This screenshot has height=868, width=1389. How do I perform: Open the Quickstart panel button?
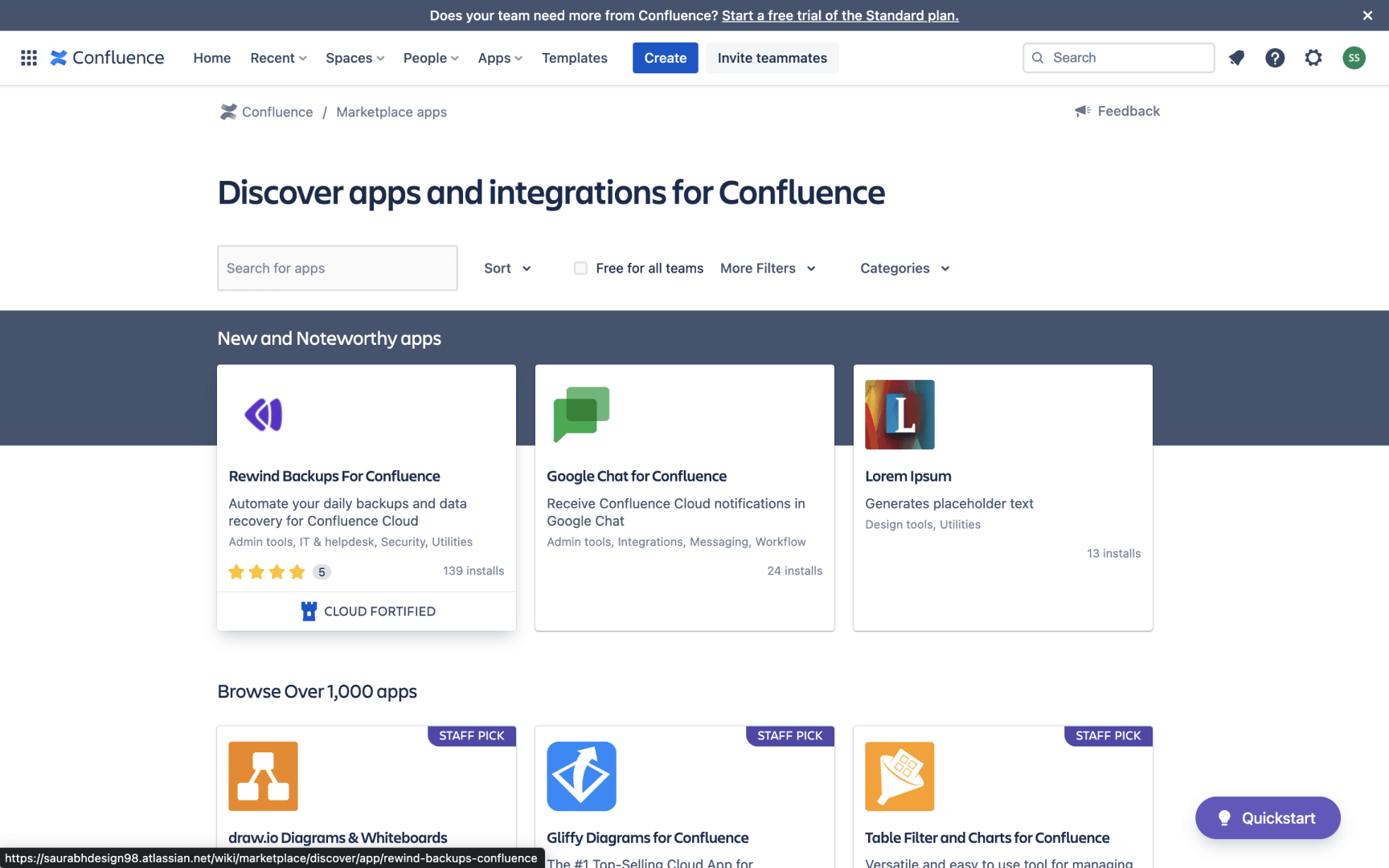pyautogui.click(x=1268, y=818)
